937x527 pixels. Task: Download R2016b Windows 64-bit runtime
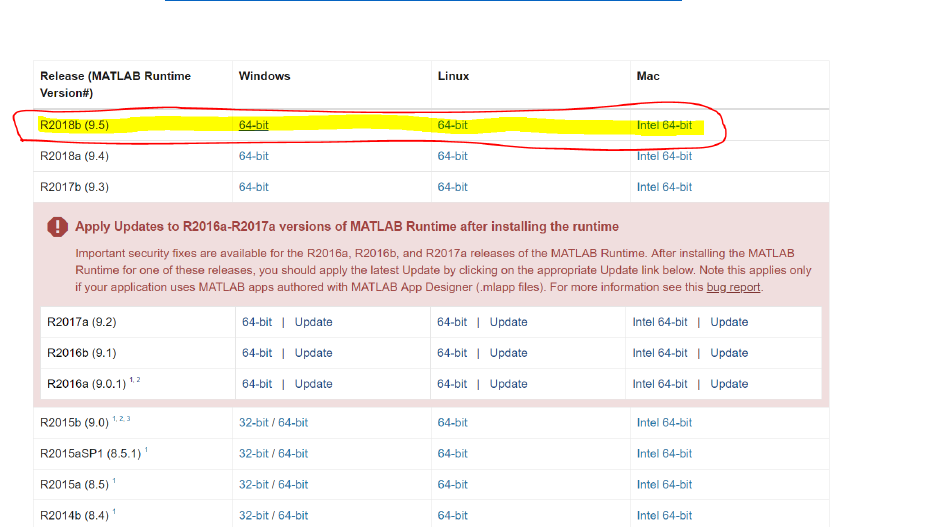(x=257, y=353)
